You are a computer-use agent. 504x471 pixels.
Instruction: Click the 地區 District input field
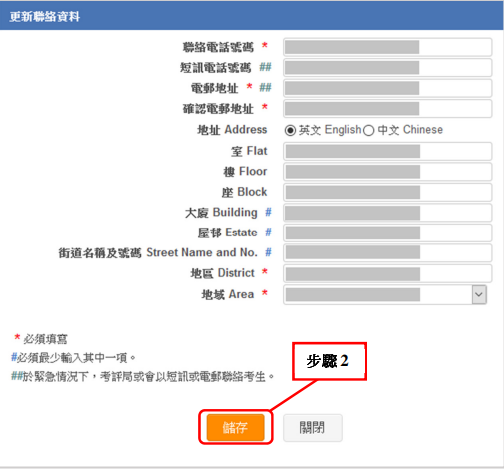click(x=388, y=274)
